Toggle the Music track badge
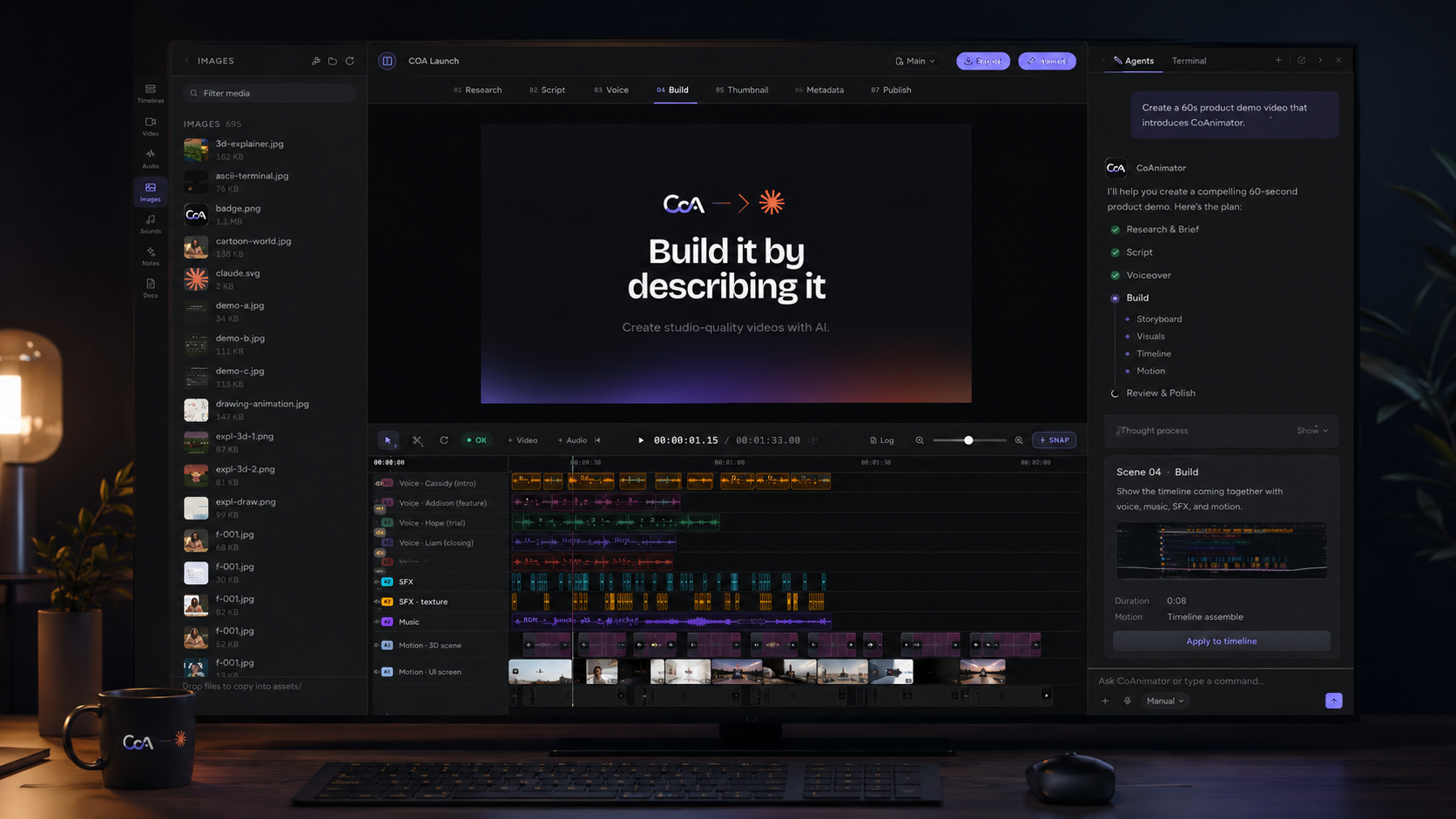 click(388, 621)
